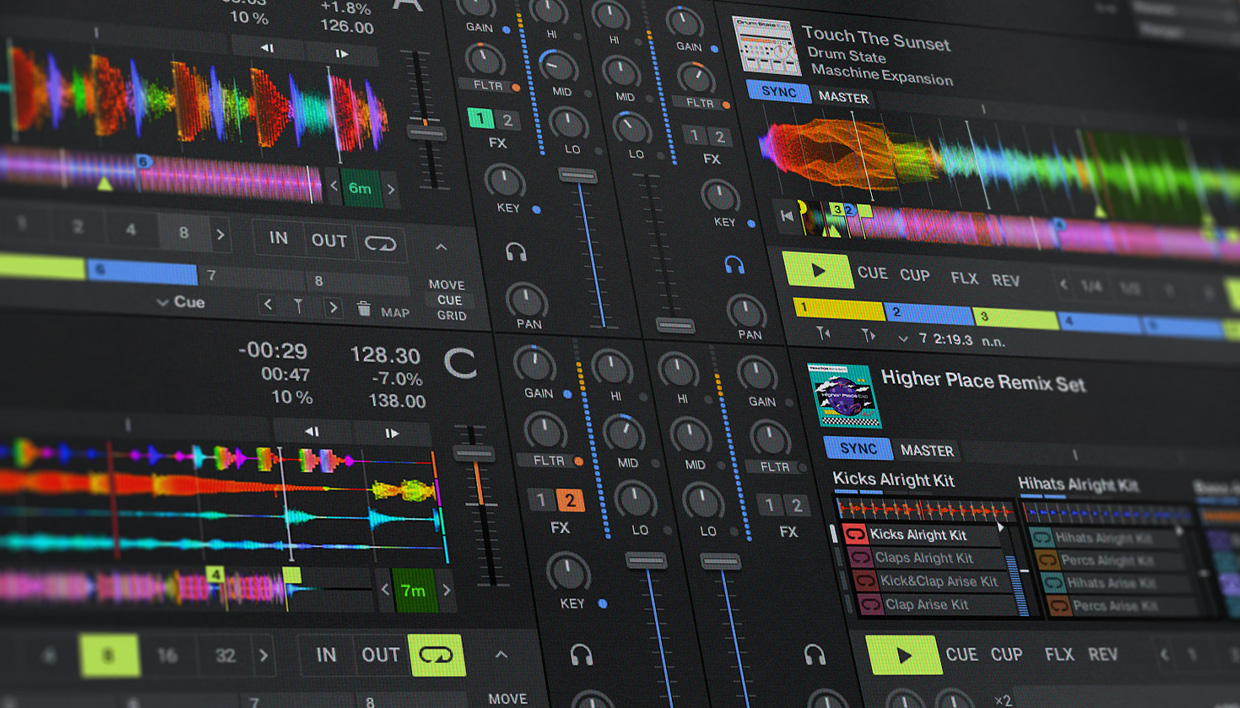
Task: Click the loop IN button on deck C
Action: tap(326, 655)
